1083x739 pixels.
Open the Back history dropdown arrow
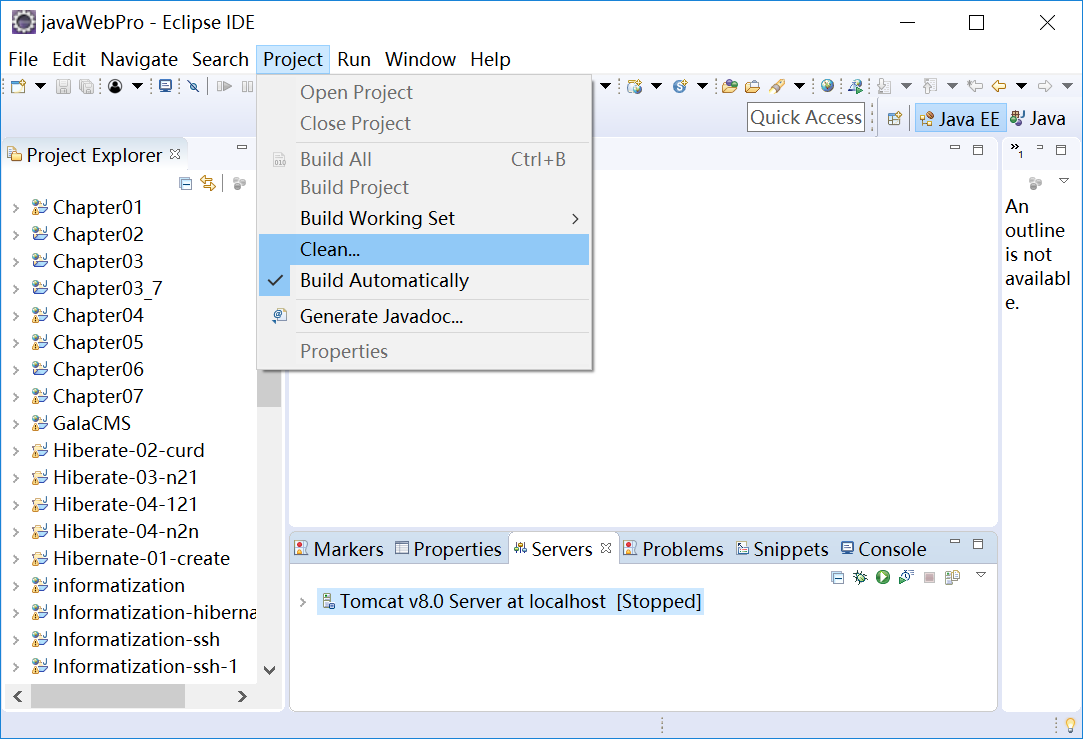1022,86
